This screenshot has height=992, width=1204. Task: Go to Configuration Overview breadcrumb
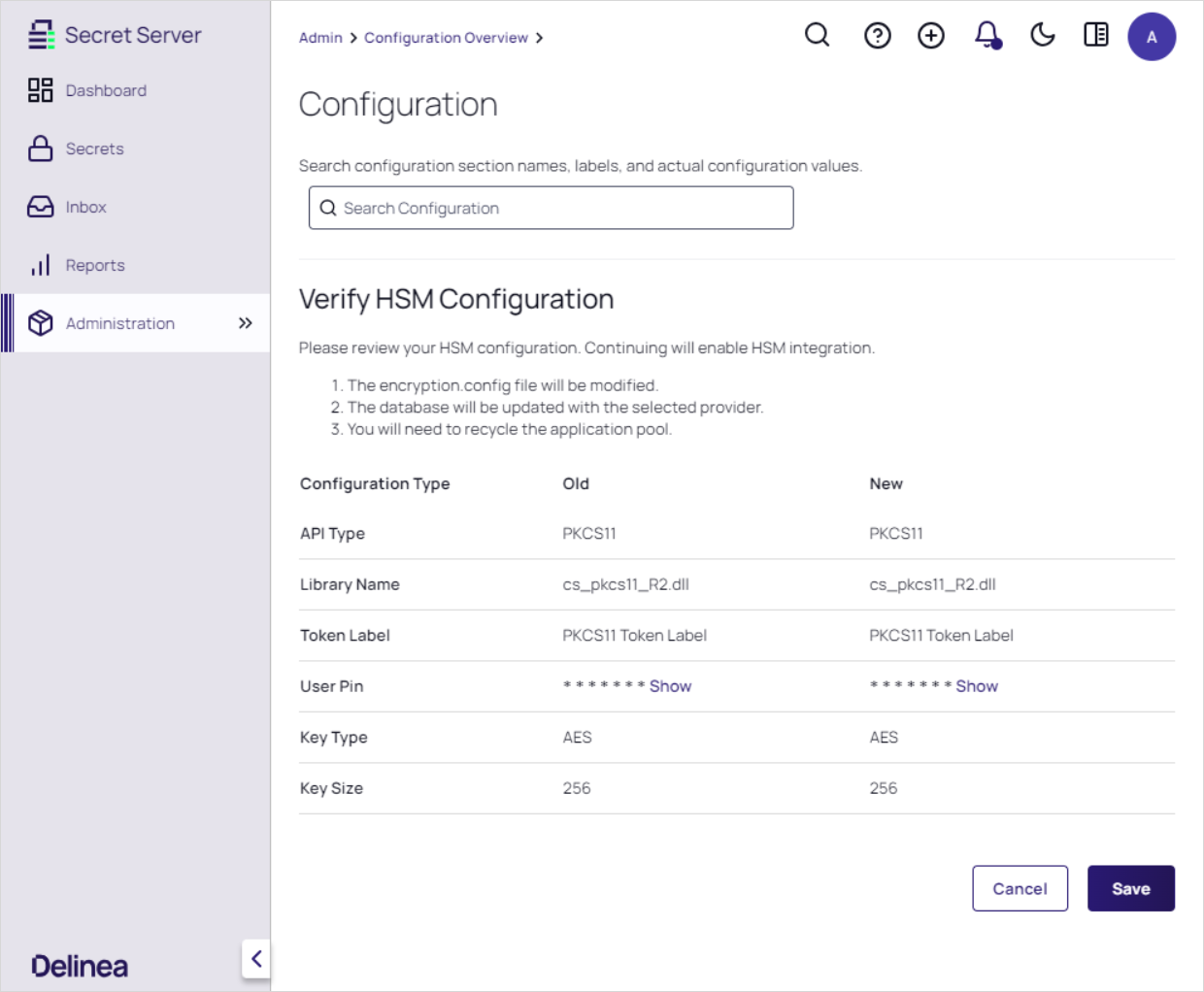[446, 38]
